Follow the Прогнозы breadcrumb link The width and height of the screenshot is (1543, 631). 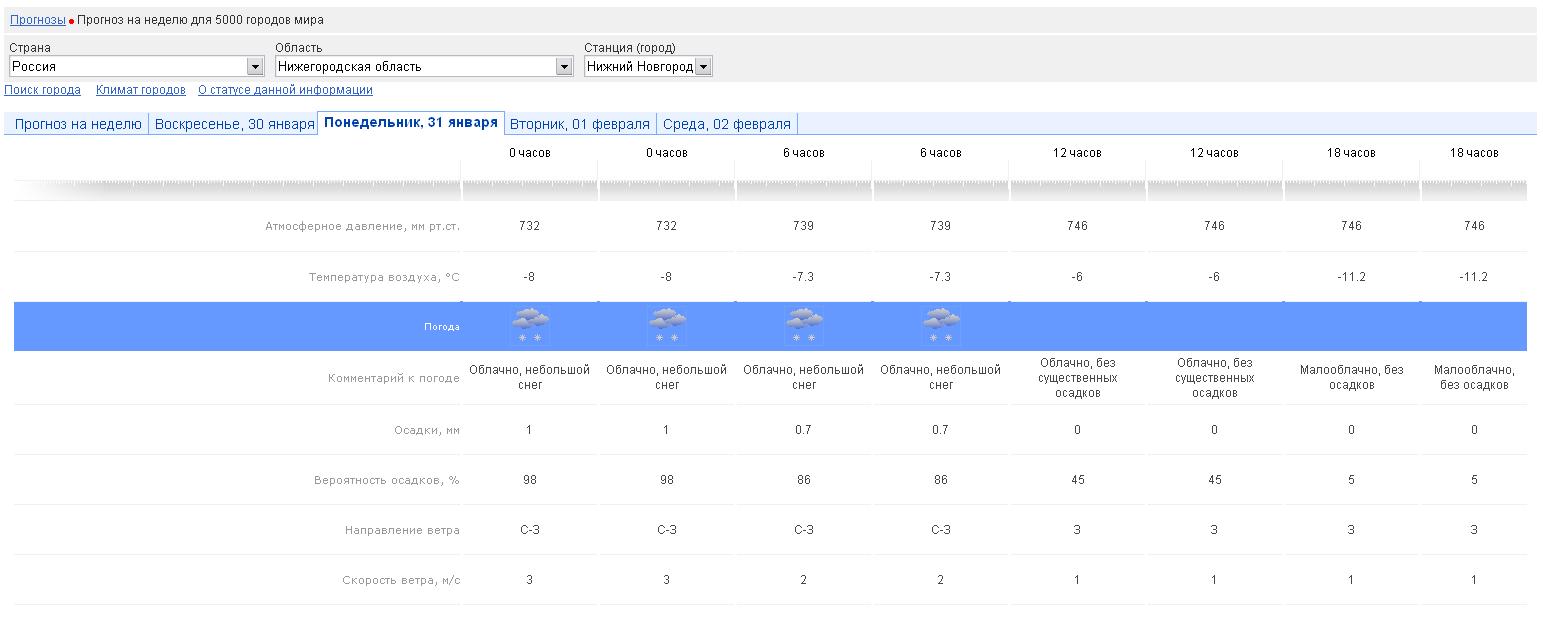38,20
